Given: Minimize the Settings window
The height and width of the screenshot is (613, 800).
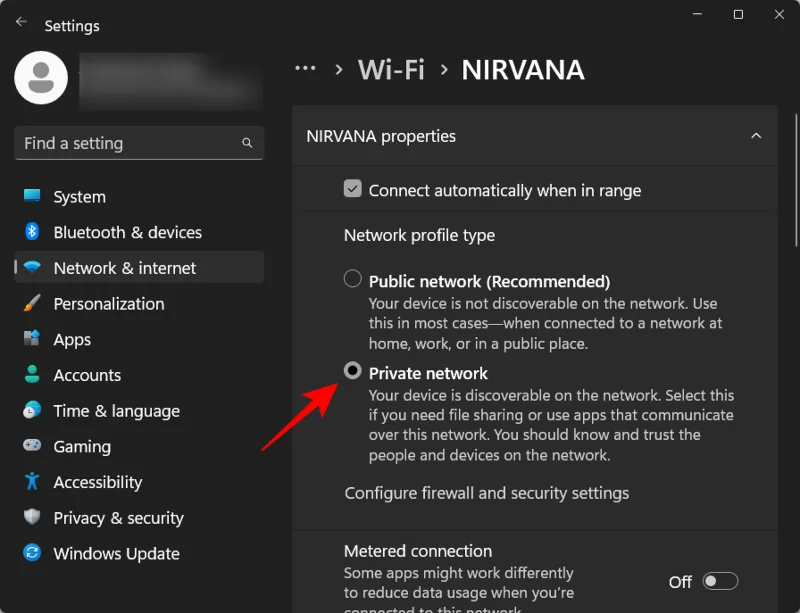Looking at the screenshot, I should coord(697,14).
